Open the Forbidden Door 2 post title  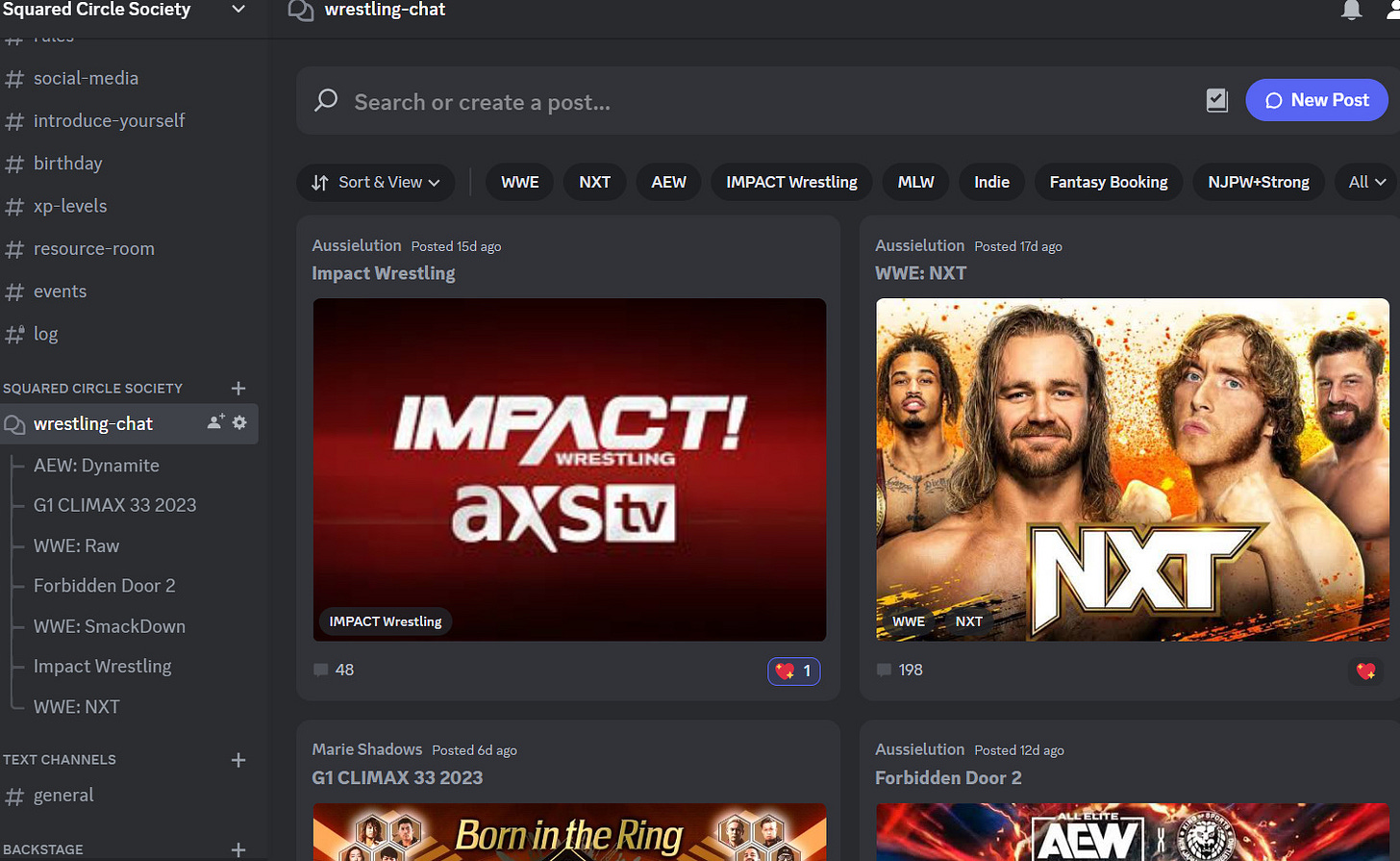click(948, 777)
